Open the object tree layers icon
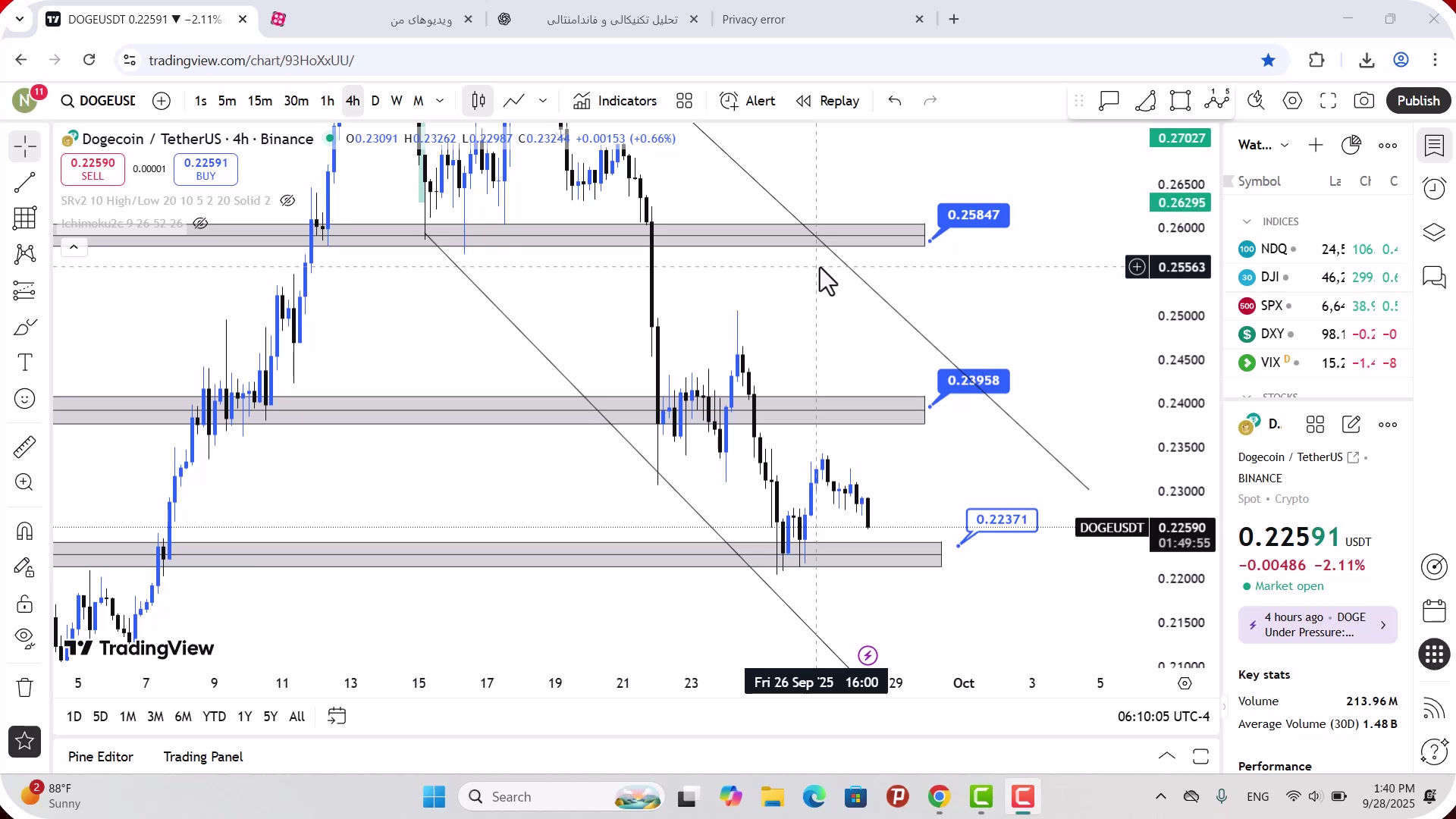 click(1434, 232)
